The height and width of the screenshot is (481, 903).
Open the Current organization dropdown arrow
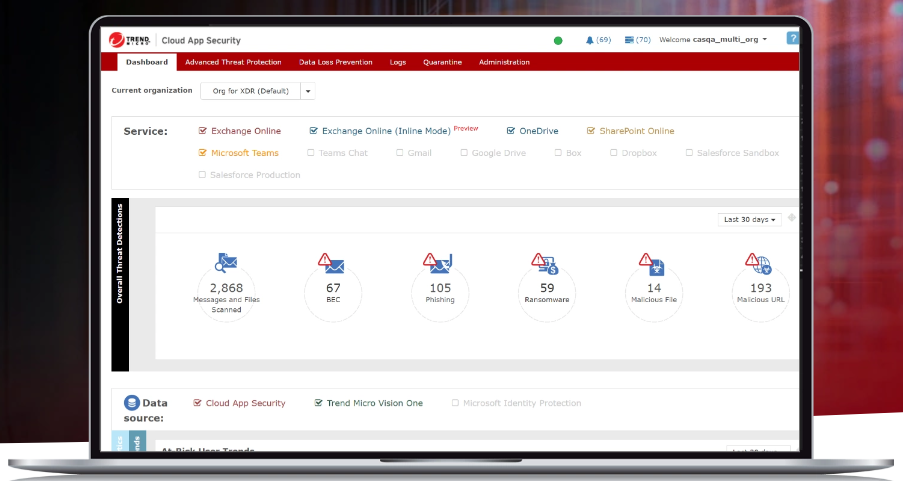pos(308,91)
